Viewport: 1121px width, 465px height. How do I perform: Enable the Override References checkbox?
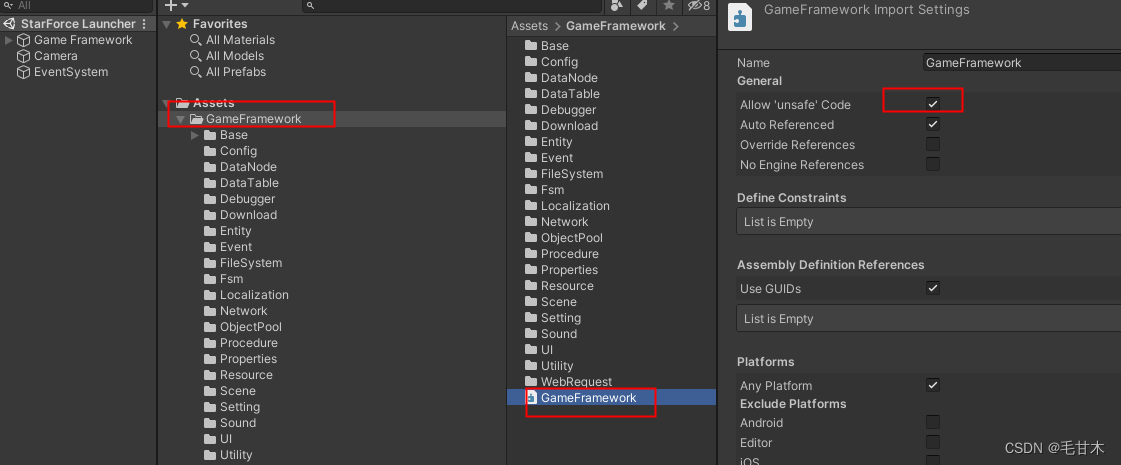[932, 144]
